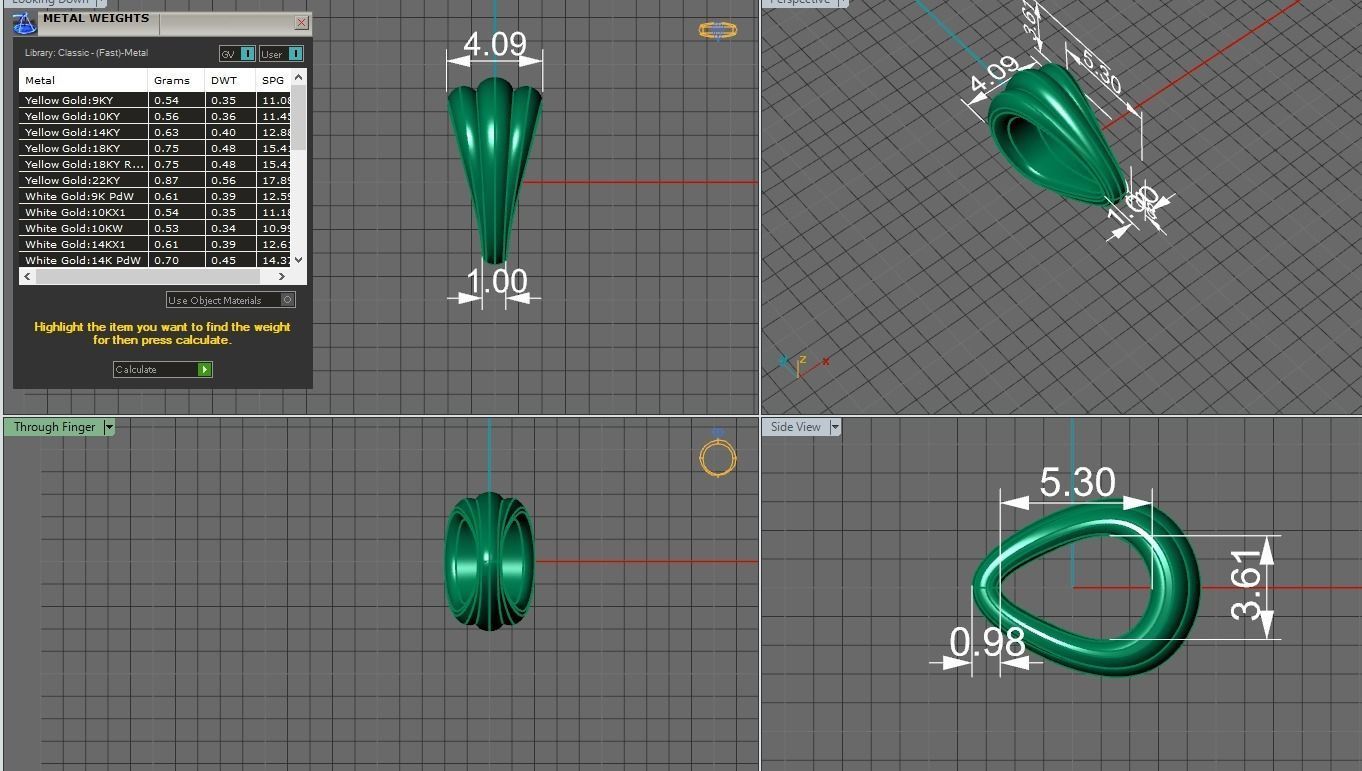Select the White Gold:14K PdW row

tap(155, 260)
